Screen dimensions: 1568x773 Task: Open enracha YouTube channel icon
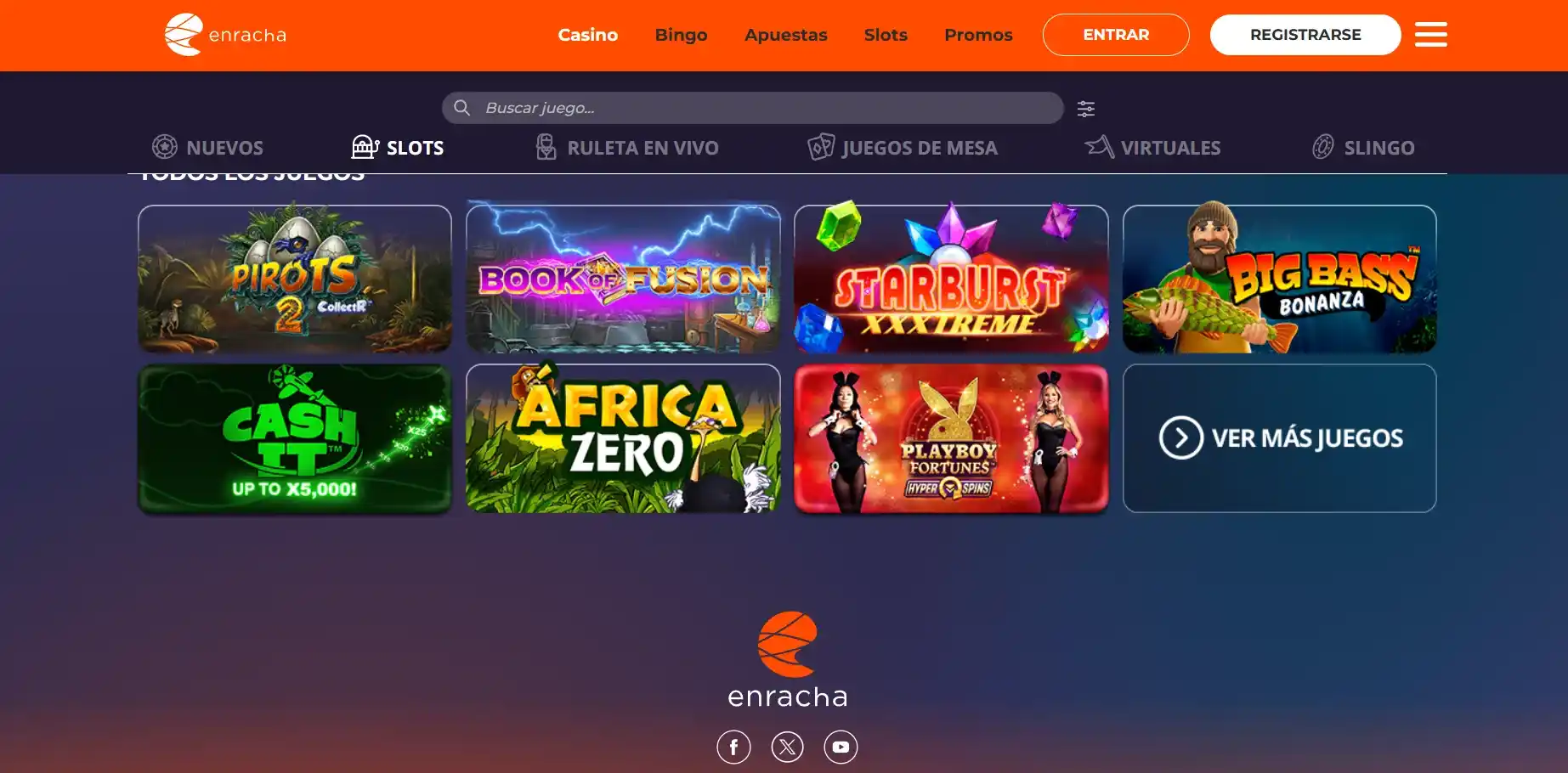click(841, 747)
